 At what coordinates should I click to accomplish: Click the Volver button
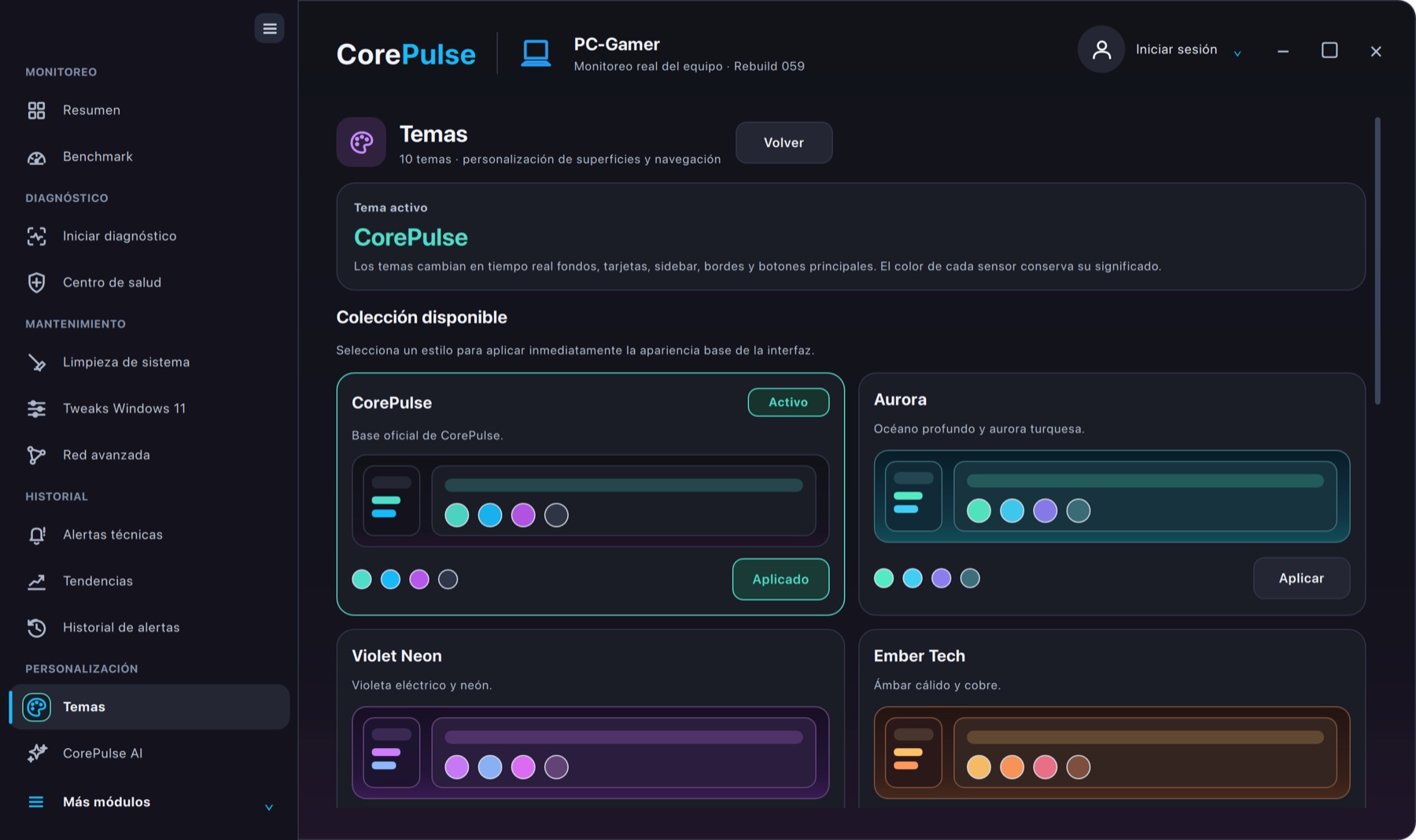point(784,142)
